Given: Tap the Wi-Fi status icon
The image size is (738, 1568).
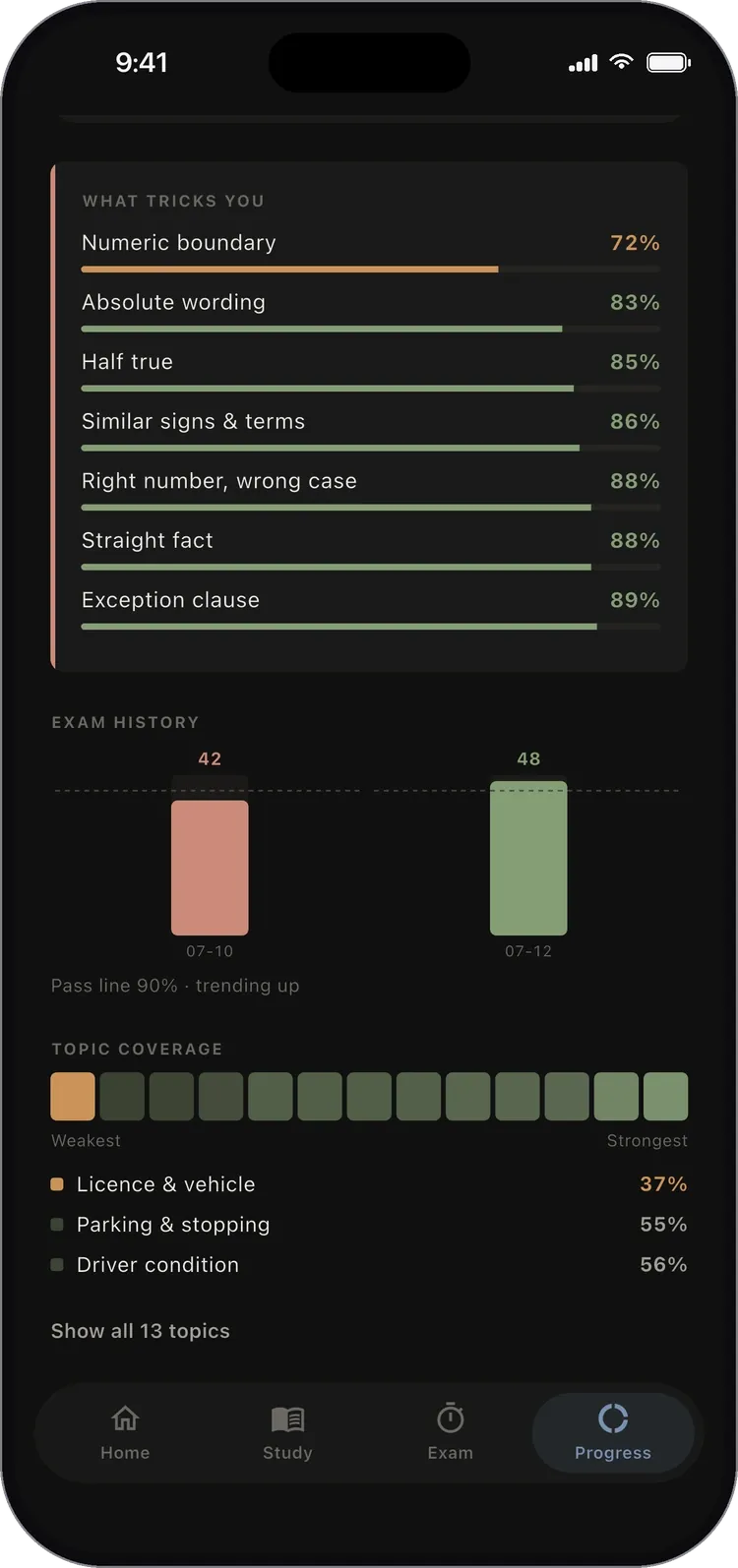Looking at the screenshot, I should (621, 62).
